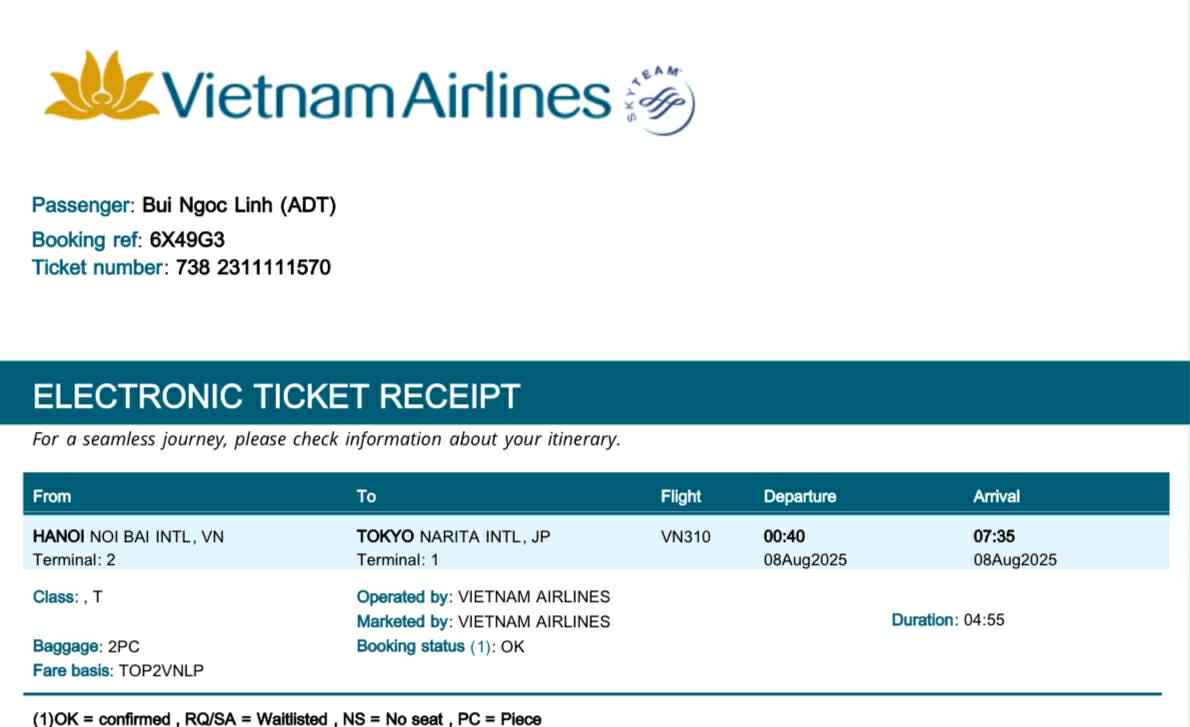Click the Duration 04:55 value
This screenshot has height=727, width=1190.
point(983,620)
